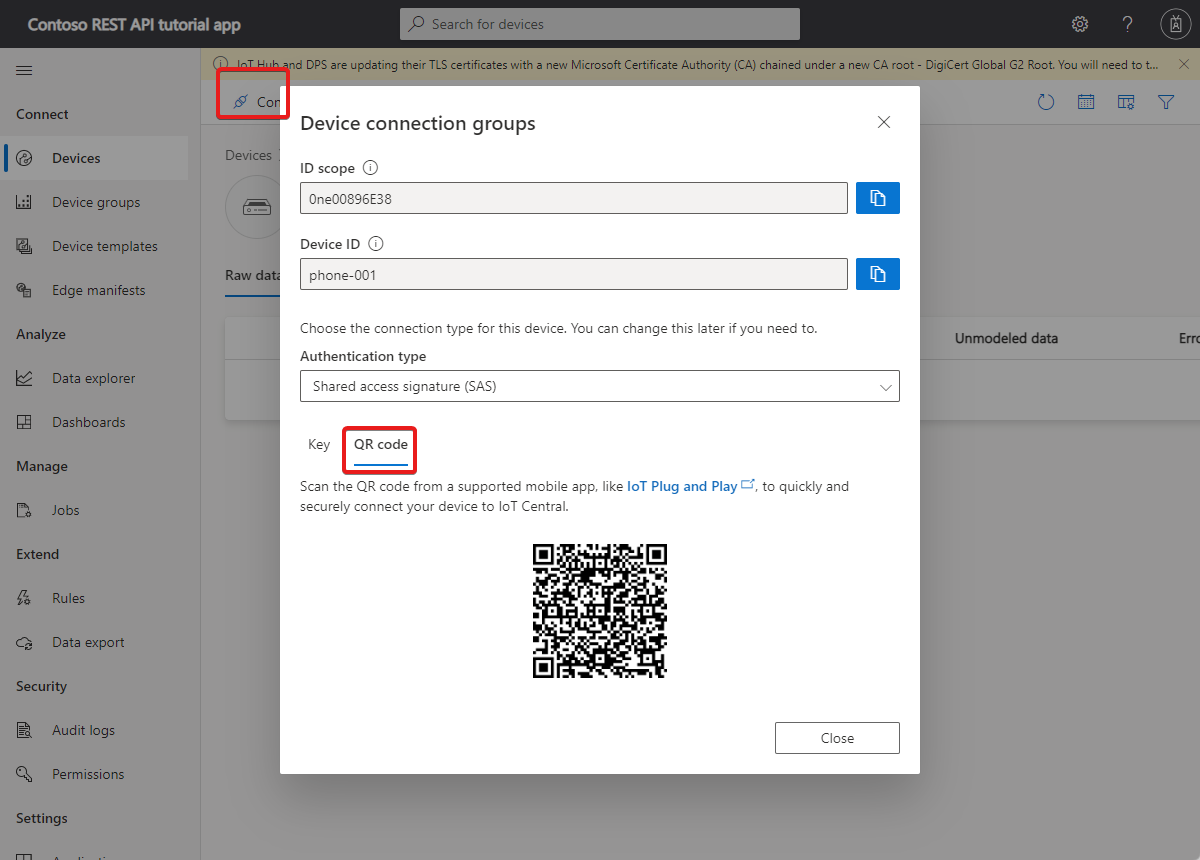Refresh the device data view
1200x860 pixels.
pyautogui.click(x=1046, y=101)
